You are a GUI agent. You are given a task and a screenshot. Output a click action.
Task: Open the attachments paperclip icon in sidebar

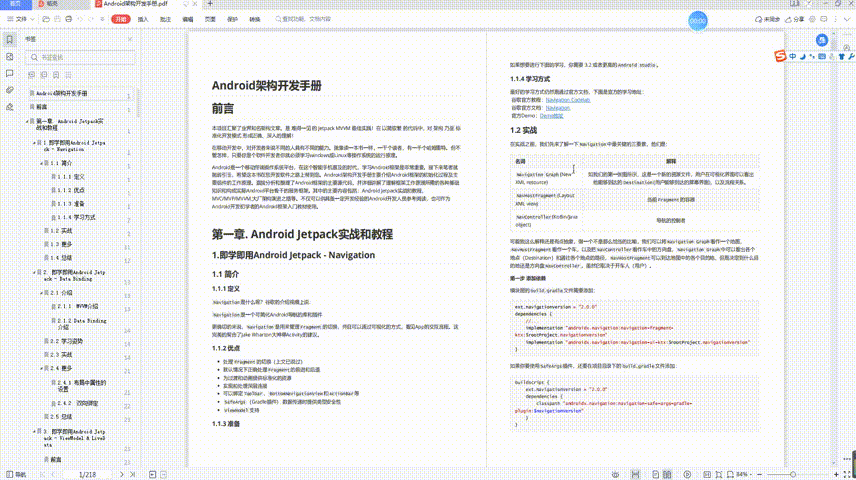9,90
